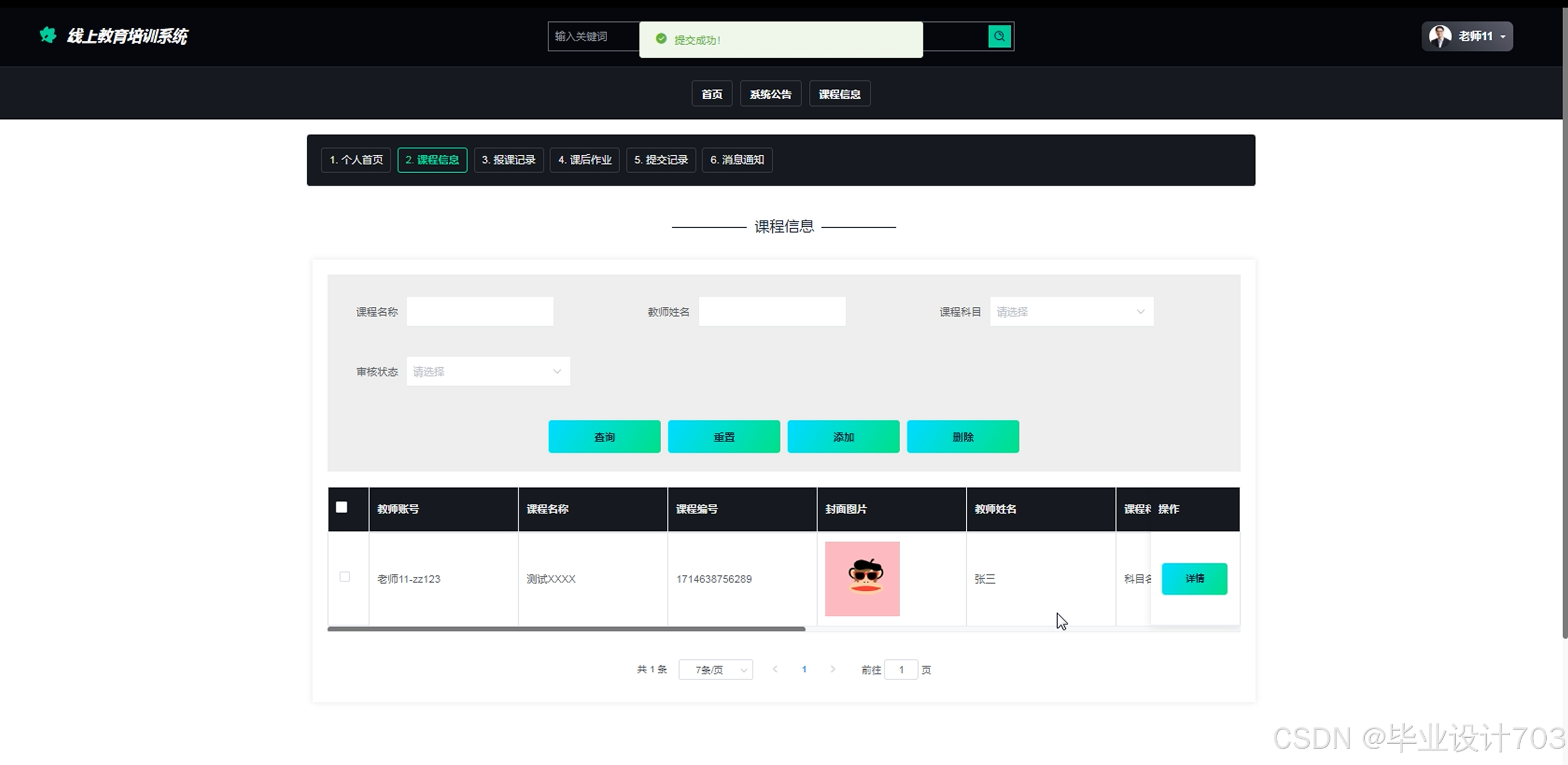
Task: Click the 课程名称 input field
Action: coord(480,312)
